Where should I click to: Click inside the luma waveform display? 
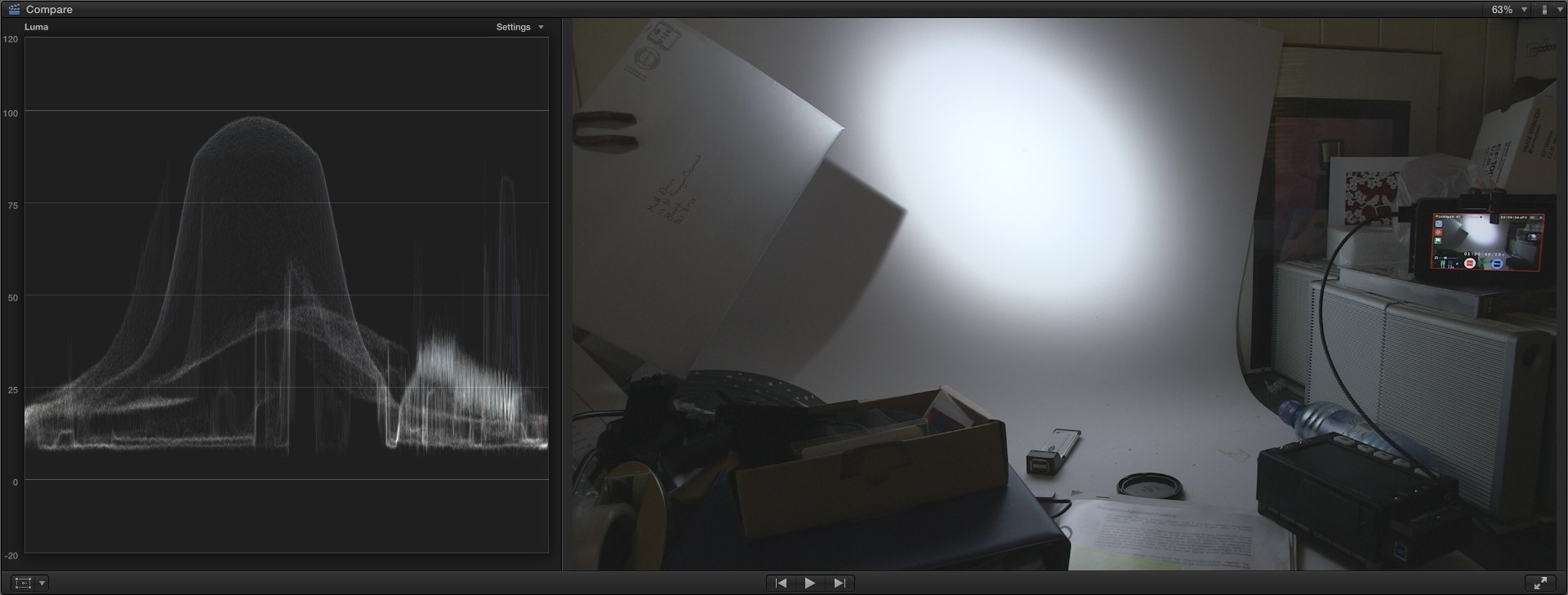coord(287,294)
